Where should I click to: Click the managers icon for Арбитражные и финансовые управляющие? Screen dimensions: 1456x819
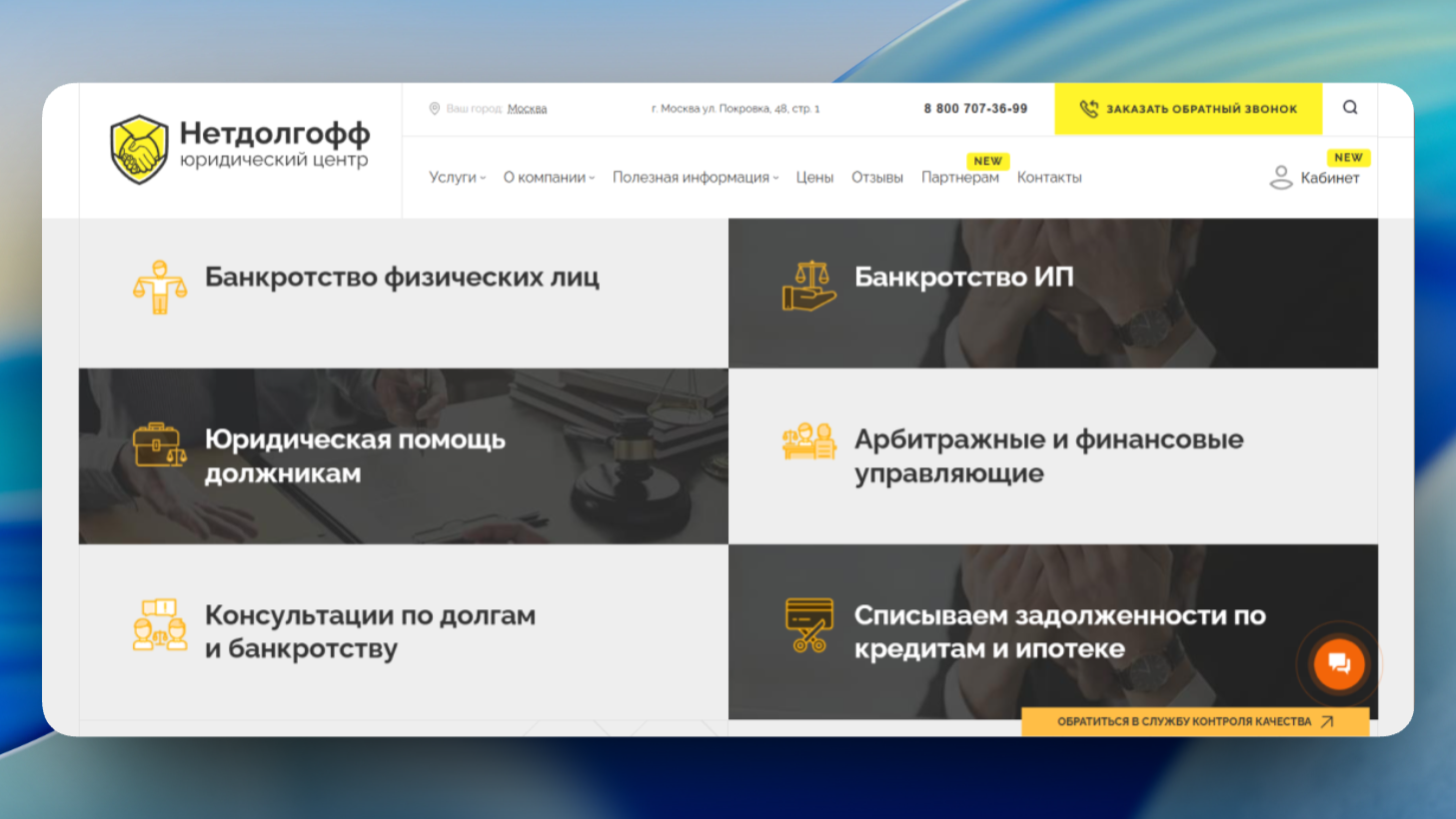coord(808,440)
